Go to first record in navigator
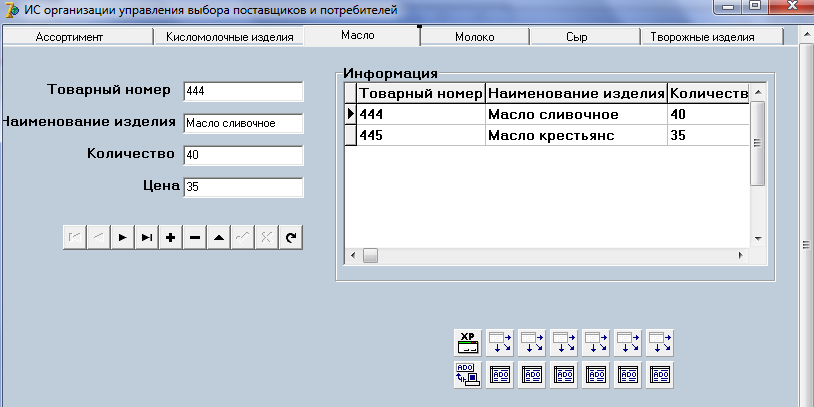Viewport: 814px width, 407px height. click(x=75, y=237)
